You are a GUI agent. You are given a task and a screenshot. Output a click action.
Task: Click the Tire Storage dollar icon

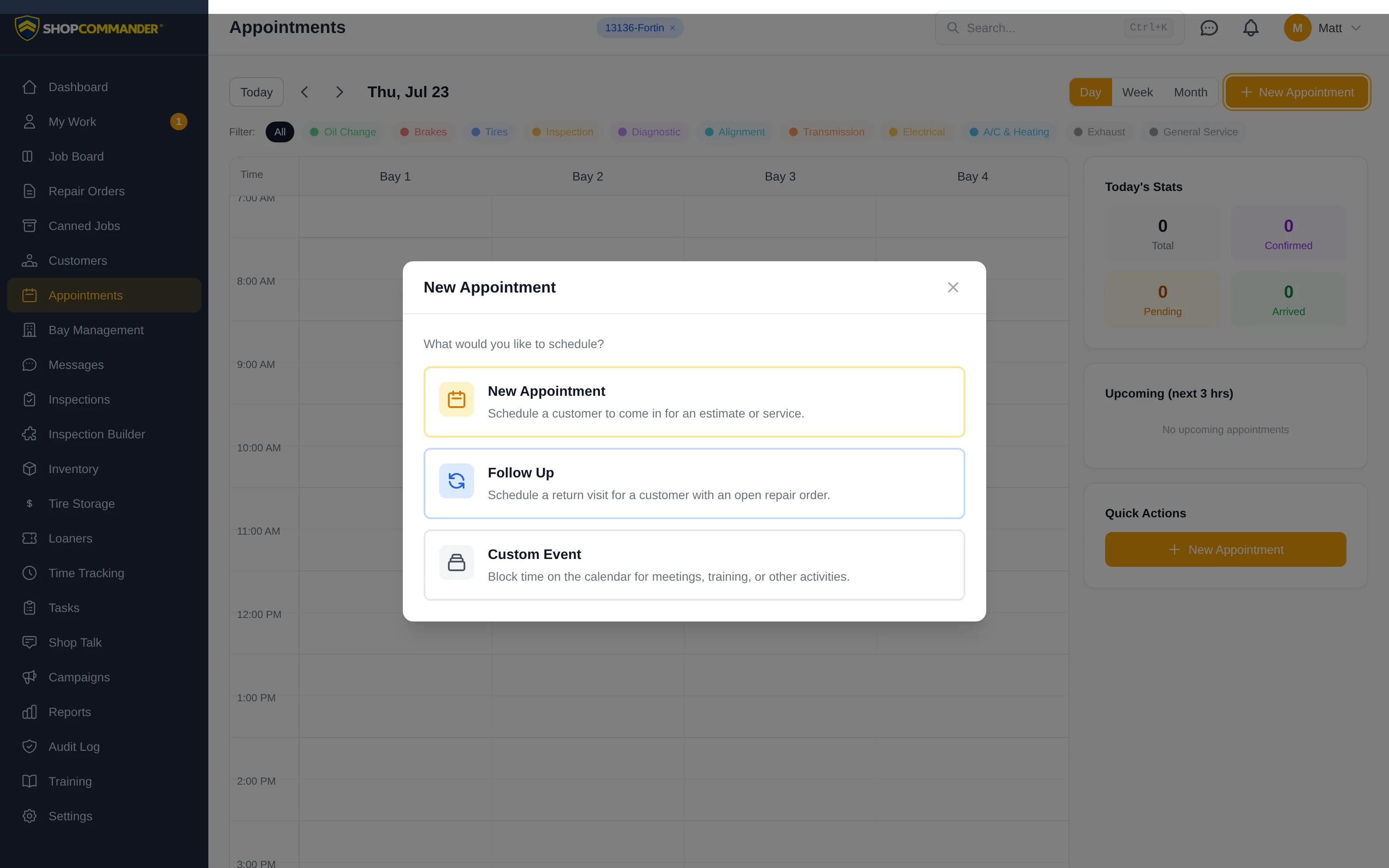[29, 503]
